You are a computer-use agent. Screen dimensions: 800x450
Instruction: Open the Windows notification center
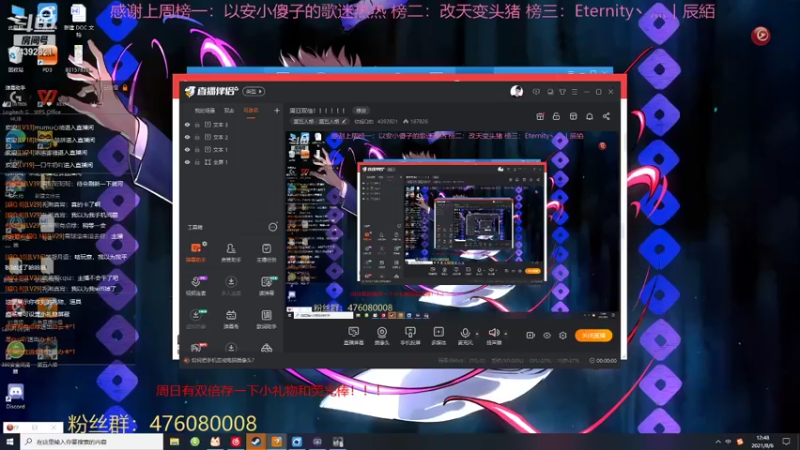(x=786, y=441)
